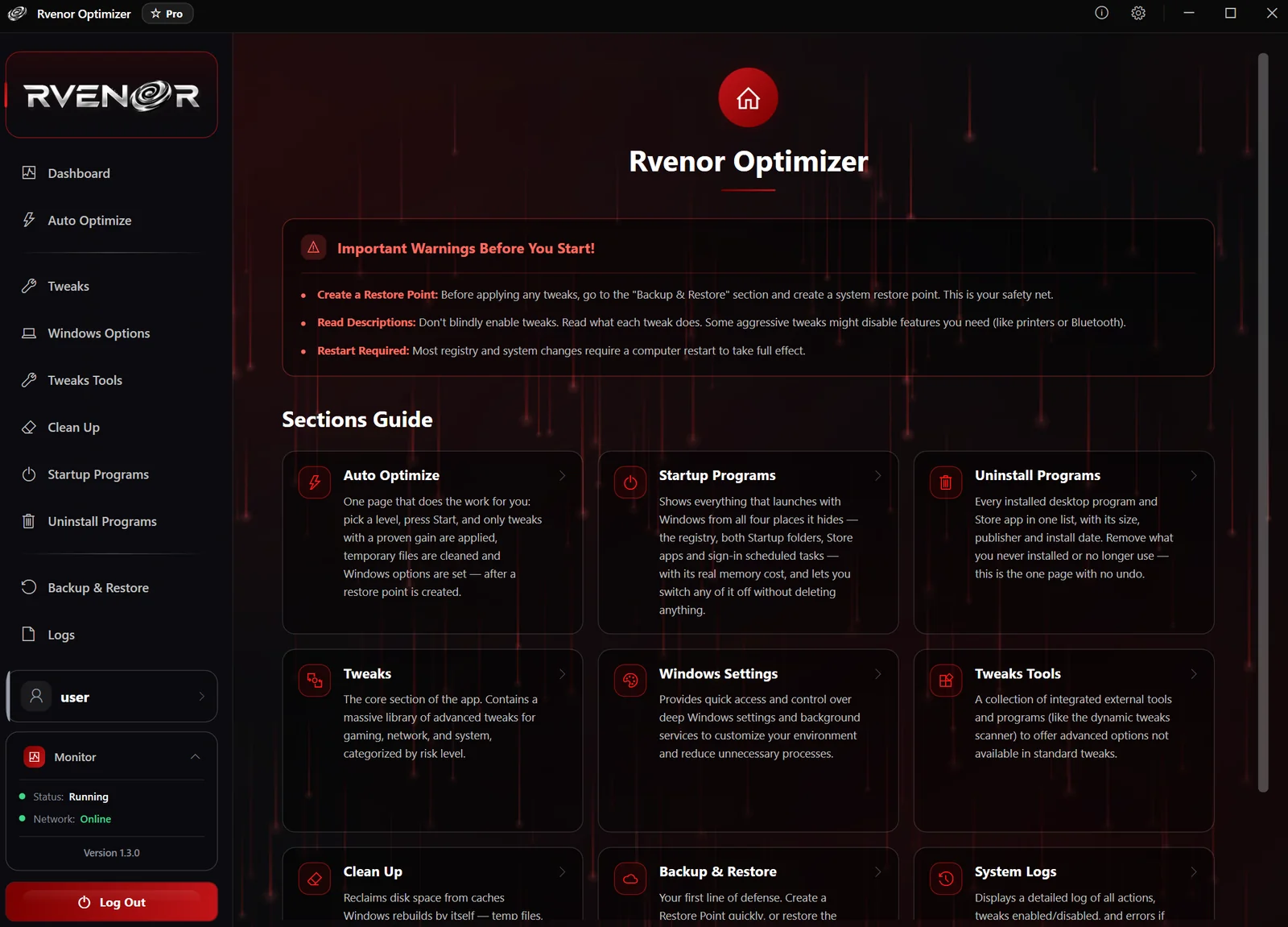Click the 'Version 1.3.0' text
The image size is (1288, 927).
pos(112,853)
